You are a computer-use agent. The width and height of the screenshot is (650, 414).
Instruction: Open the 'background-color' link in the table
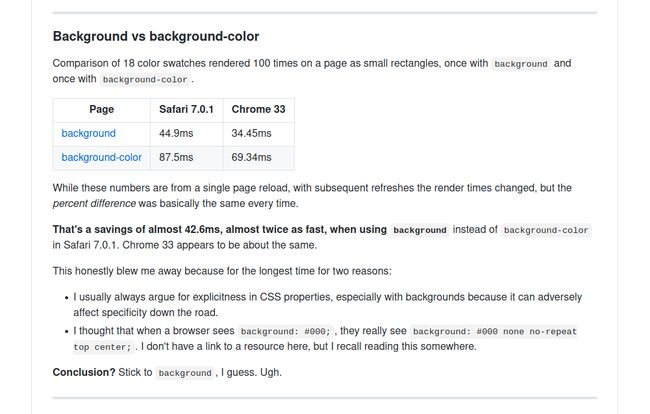click(101, 157)
